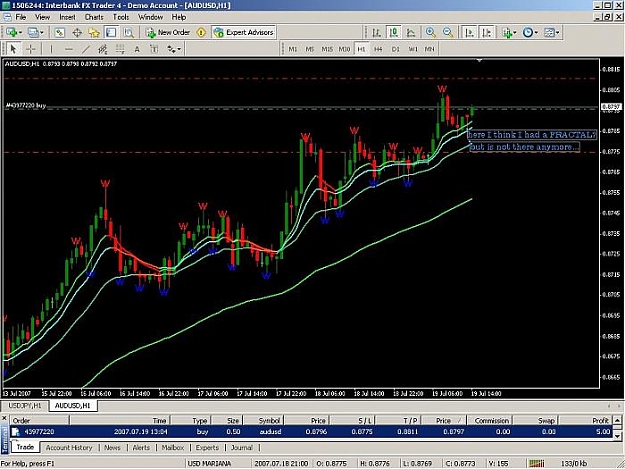
Task: Open the Window menu
Action: click(x=150, y=17)
